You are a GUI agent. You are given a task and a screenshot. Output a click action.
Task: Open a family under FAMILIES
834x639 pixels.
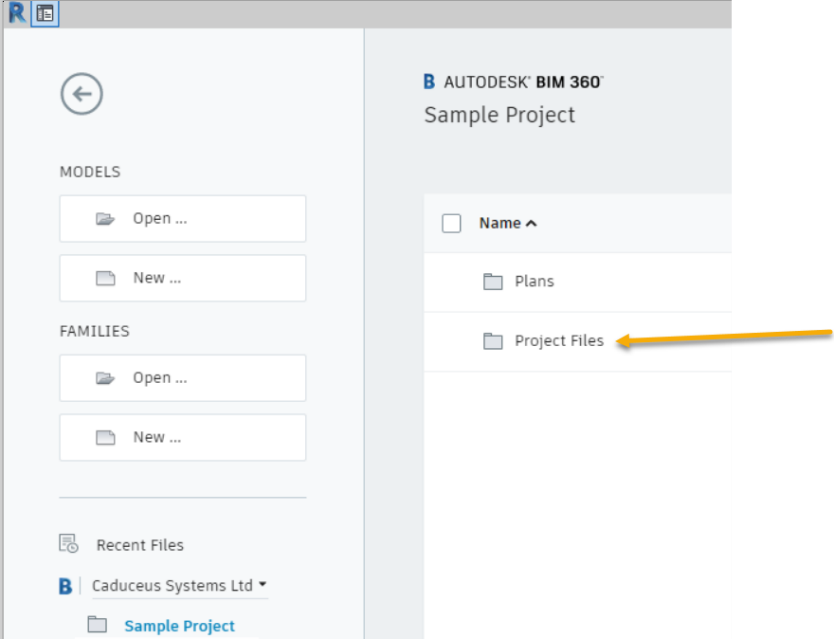pos(182,378)
